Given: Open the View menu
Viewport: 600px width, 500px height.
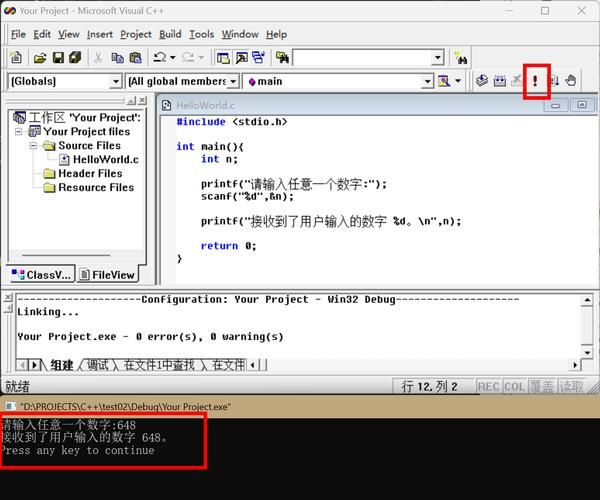Looking at the screenshot, I should [x=68, y=34].
